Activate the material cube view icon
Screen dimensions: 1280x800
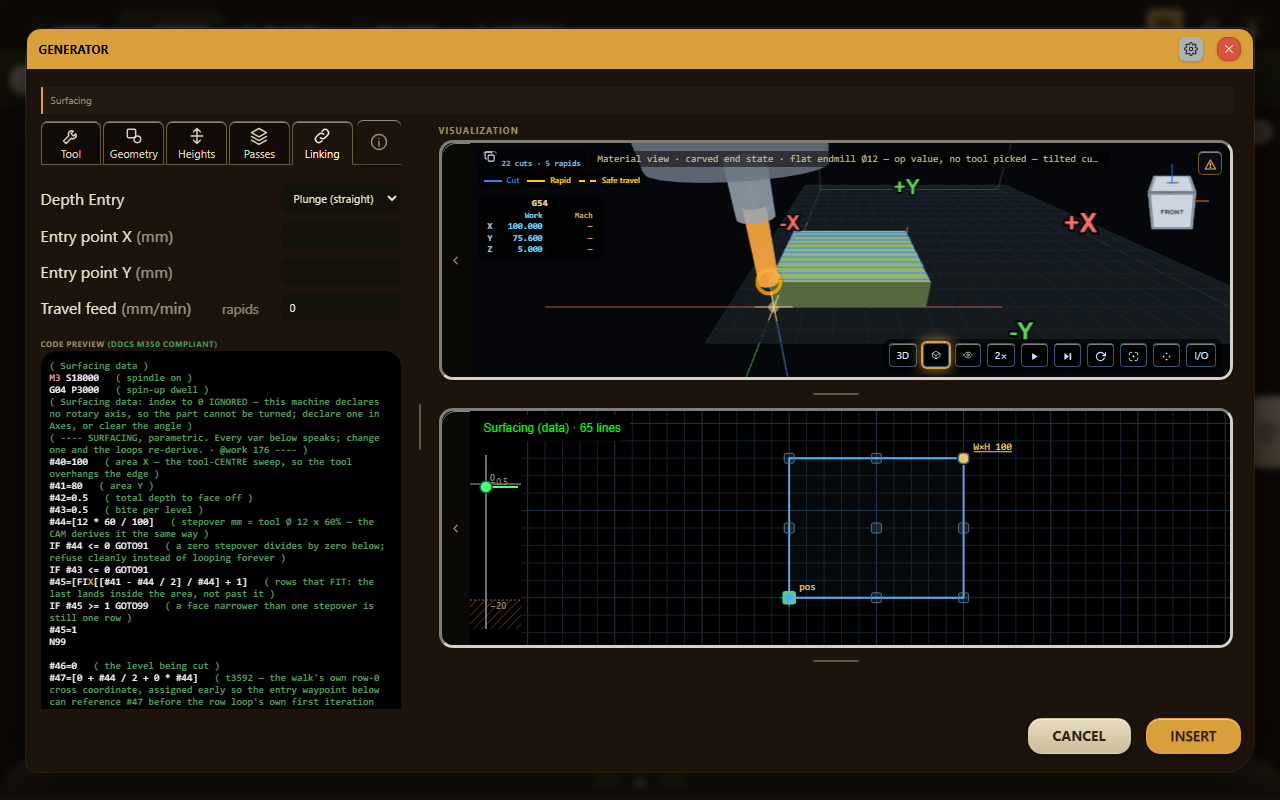[935, 355]
